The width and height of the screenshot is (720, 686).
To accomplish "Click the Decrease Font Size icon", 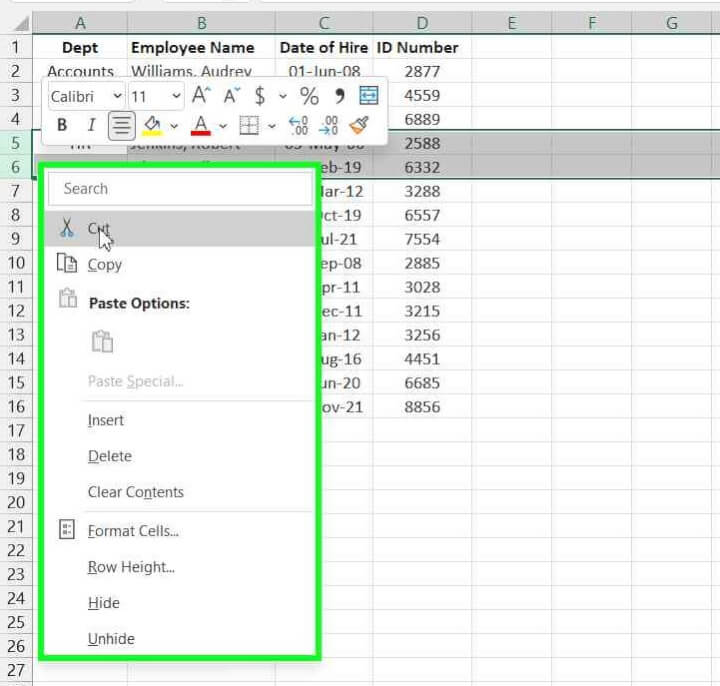I will (x=232, y=96).
